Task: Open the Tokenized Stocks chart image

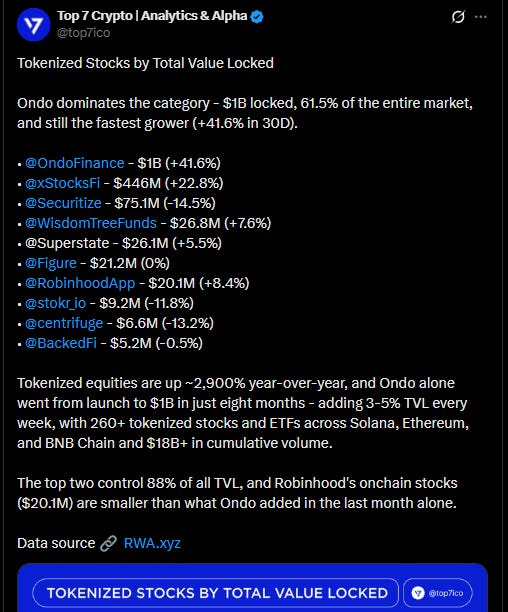Action: click(252, 588)
